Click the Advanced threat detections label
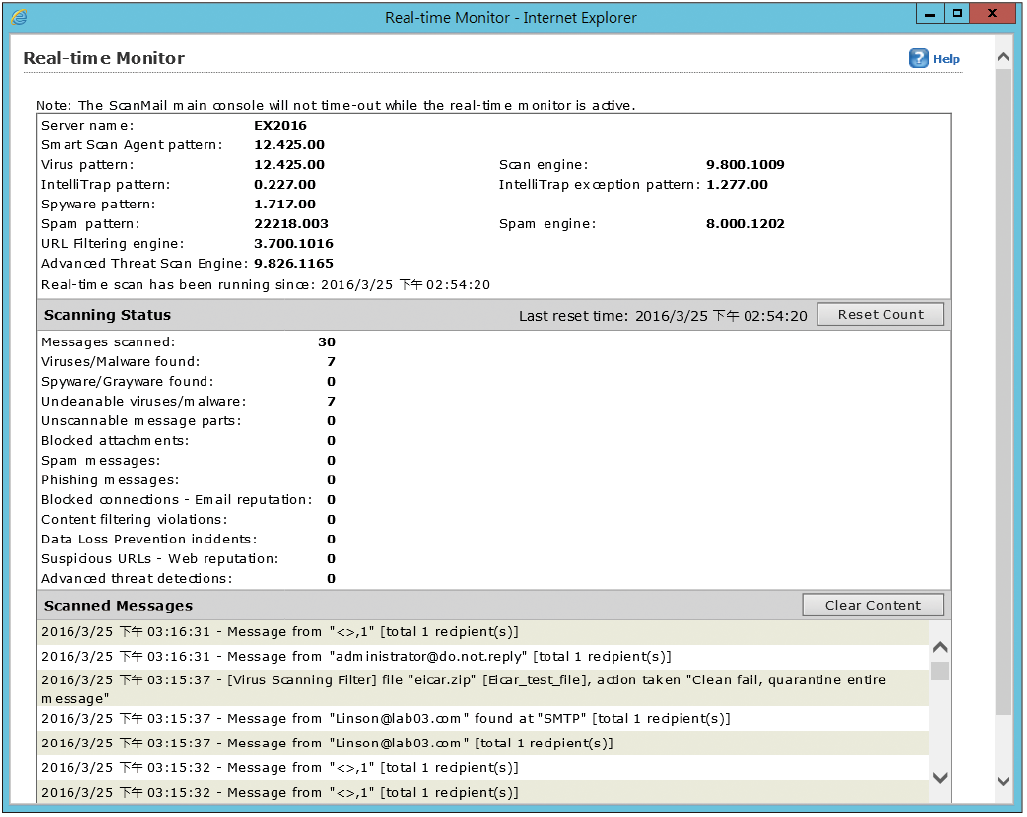Viewport: 1027px width, 817px height. pos(136,579)
